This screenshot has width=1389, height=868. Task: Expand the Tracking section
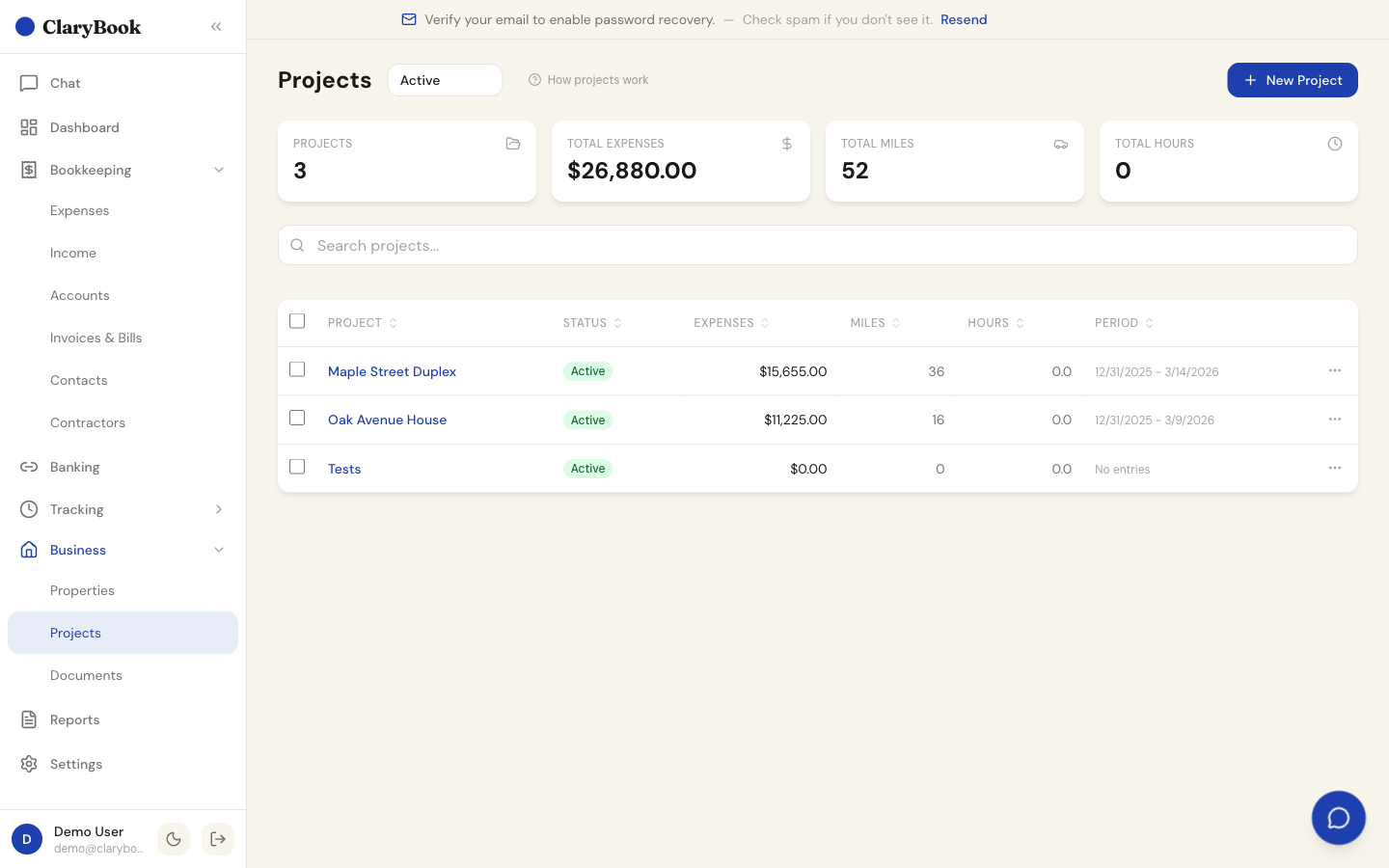[x=219, y=509]
